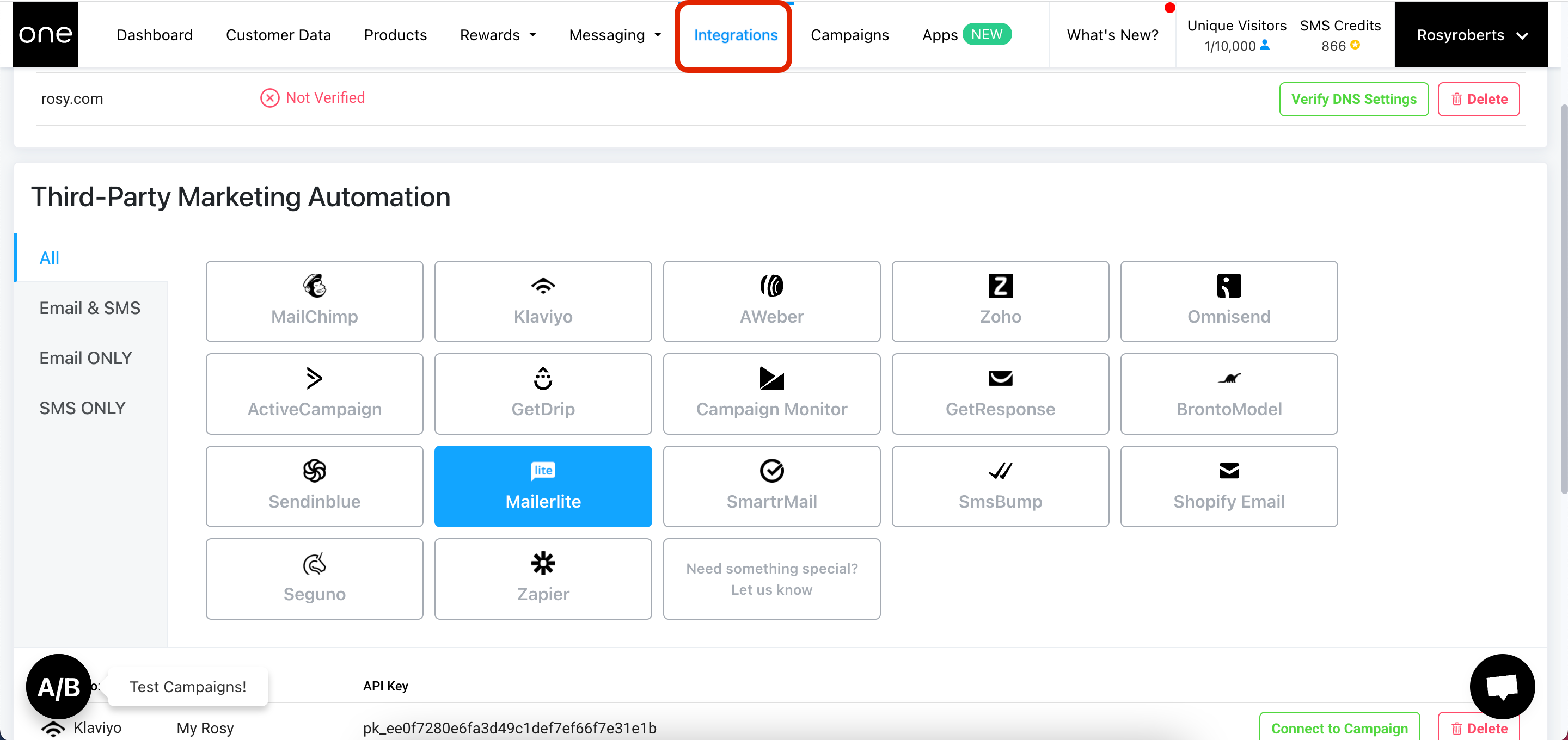Click the Klaviyo API key value
This screenshot has height=740, width=1568.
[510, 728]
